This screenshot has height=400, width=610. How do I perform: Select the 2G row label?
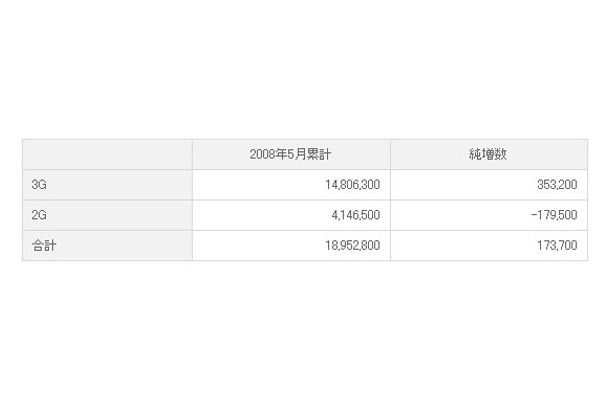(39, 215)
